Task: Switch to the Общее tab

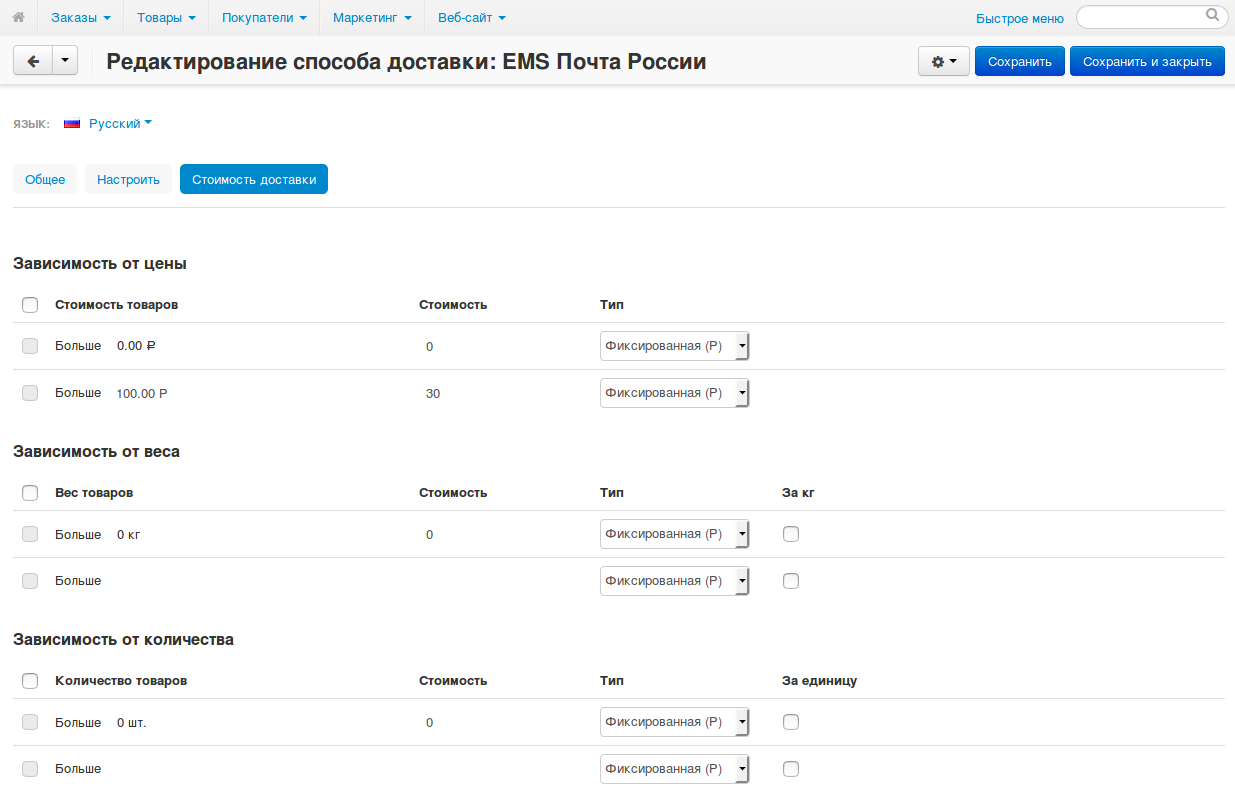Action: click(45, 180)
